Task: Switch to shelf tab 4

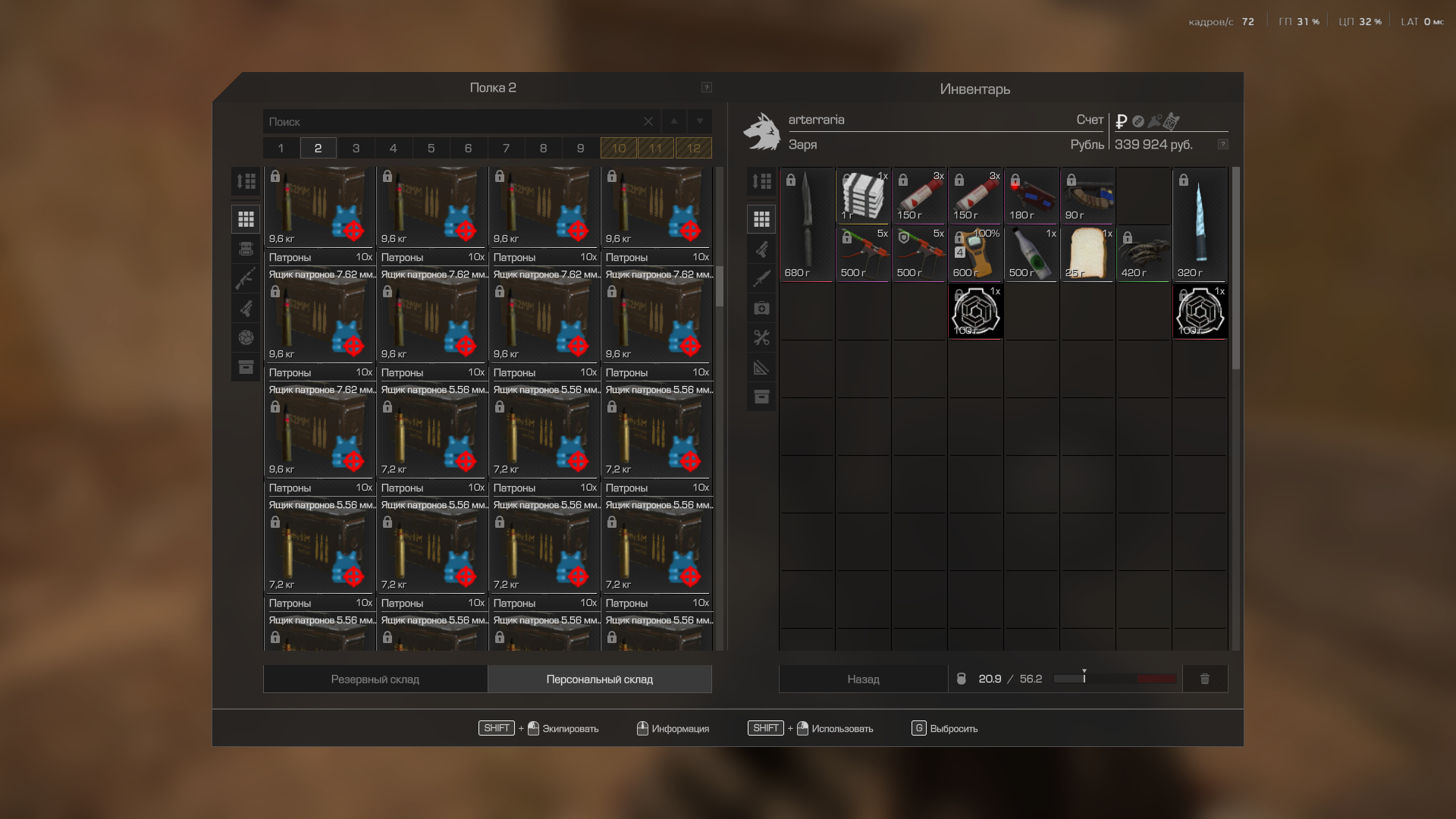Action: tap(393, 148)
